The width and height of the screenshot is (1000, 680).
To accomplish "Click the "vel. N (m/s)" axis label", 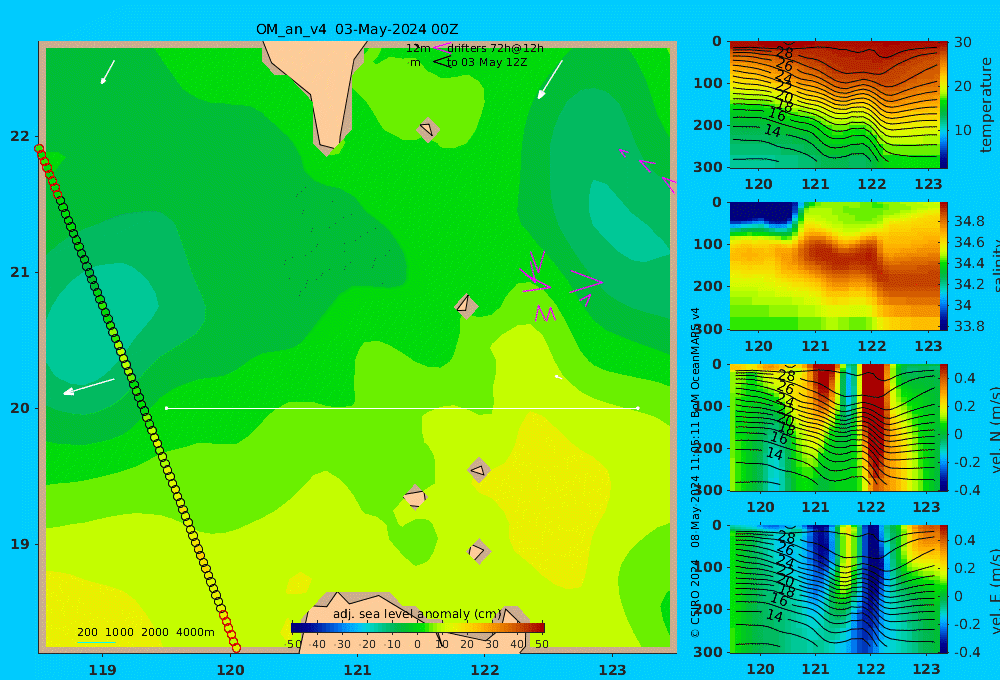I will click(994, 429).
